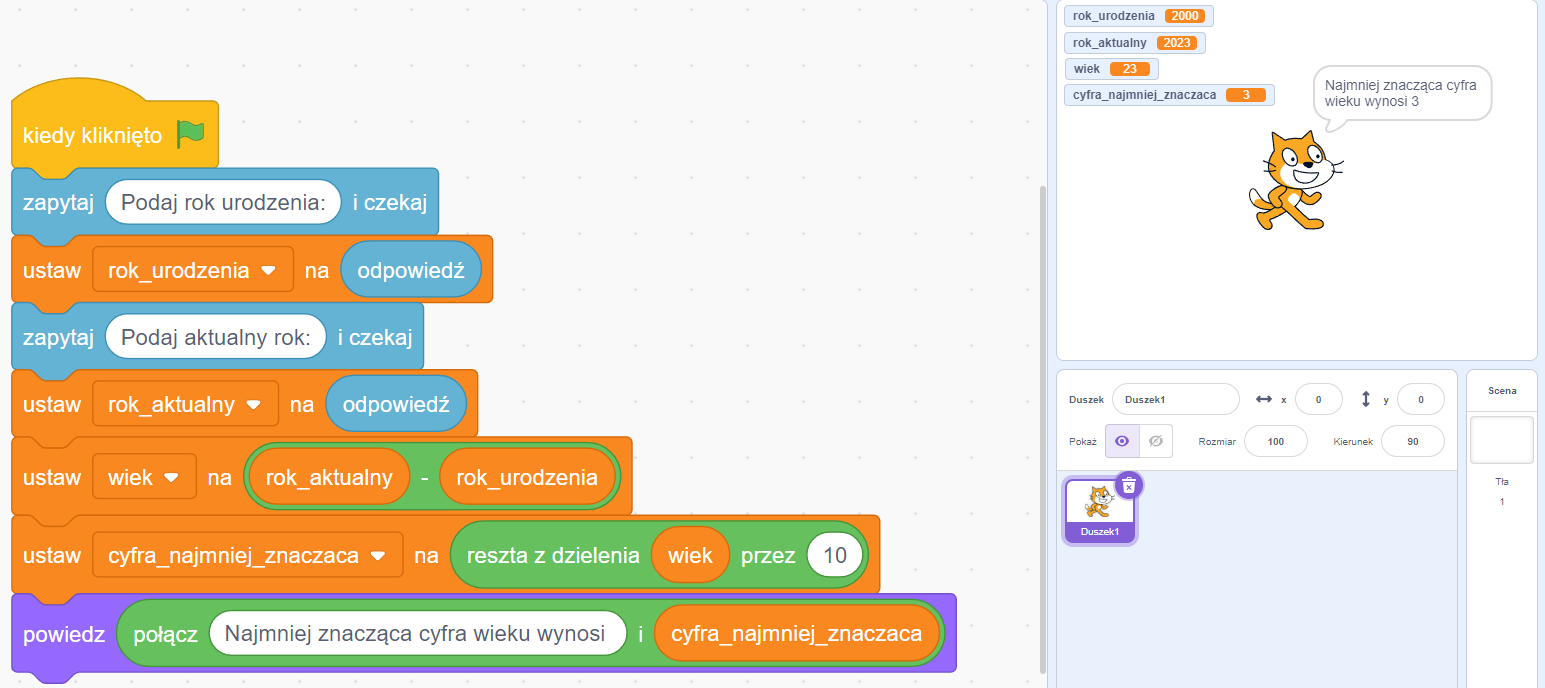This screenshot has height=688, width=1545.
Task: Click the Duszek1 name input field
Action: coord(1176,399)
